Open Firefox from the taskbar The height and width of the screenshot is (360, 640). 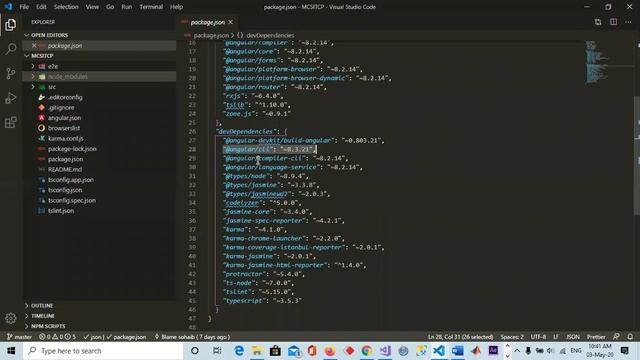tap(330, 351)
